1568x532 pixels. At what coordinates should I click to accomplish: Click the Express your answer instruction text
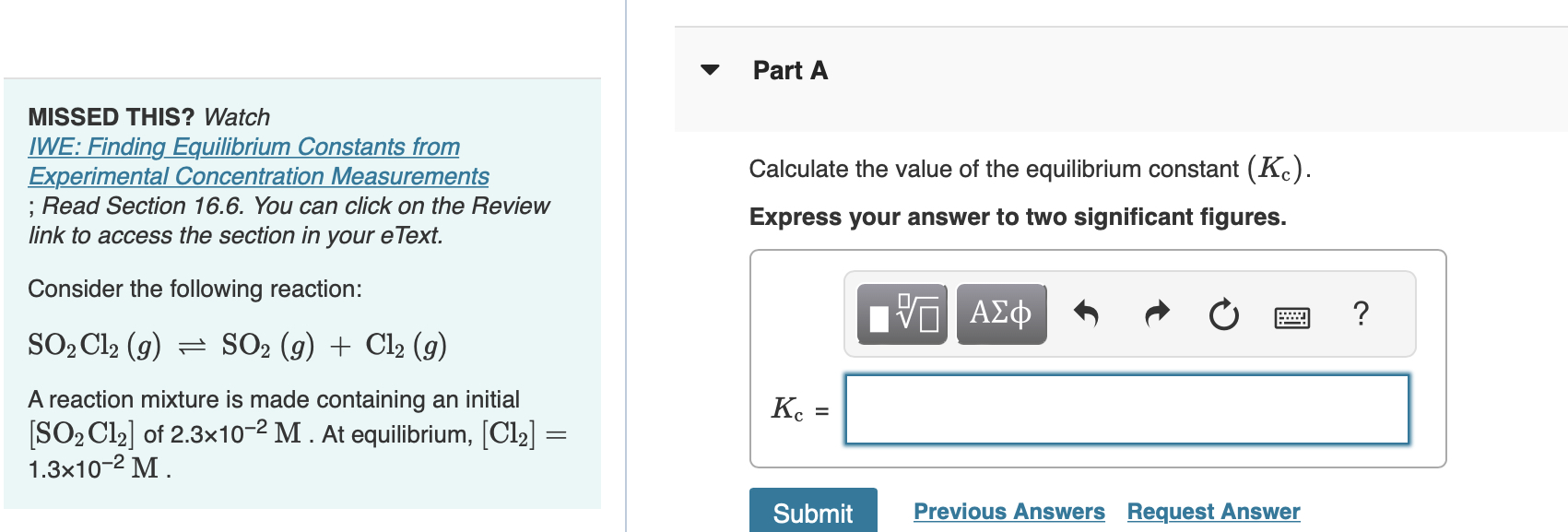pos(1017,217)
